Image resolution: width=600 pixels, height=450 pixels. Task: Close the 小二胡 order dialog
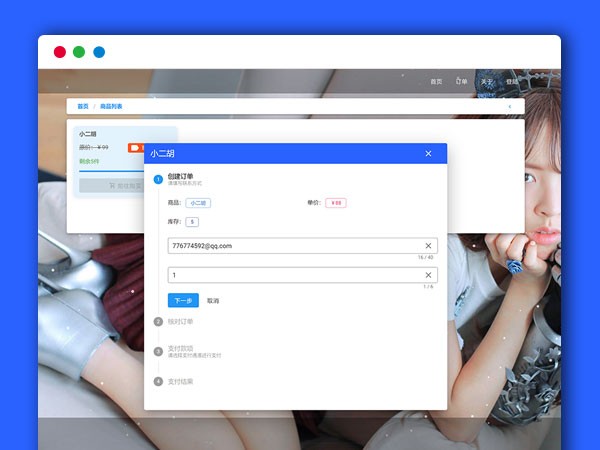428,154
